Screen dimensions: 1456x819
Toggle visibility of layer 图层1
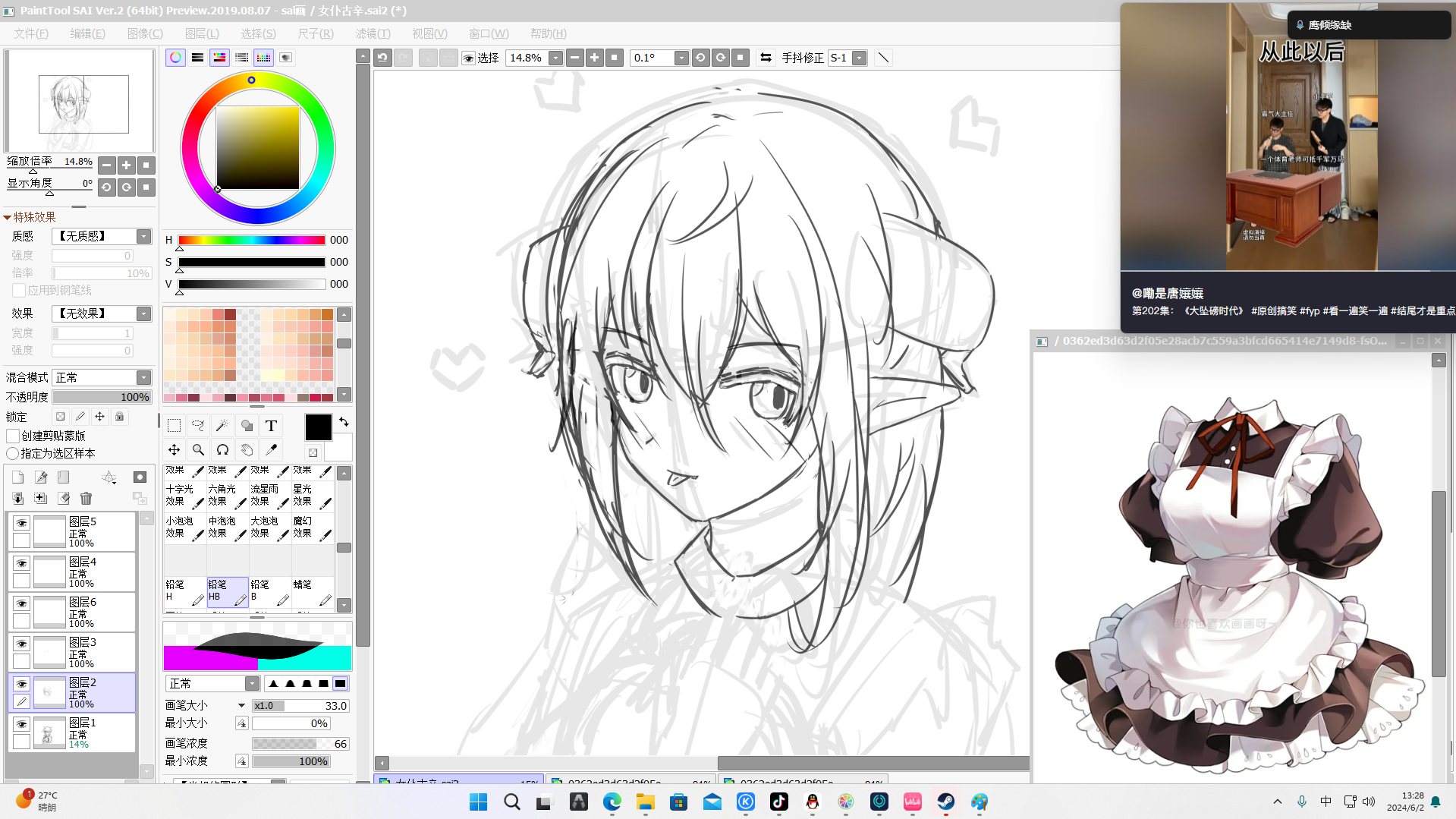21,724
